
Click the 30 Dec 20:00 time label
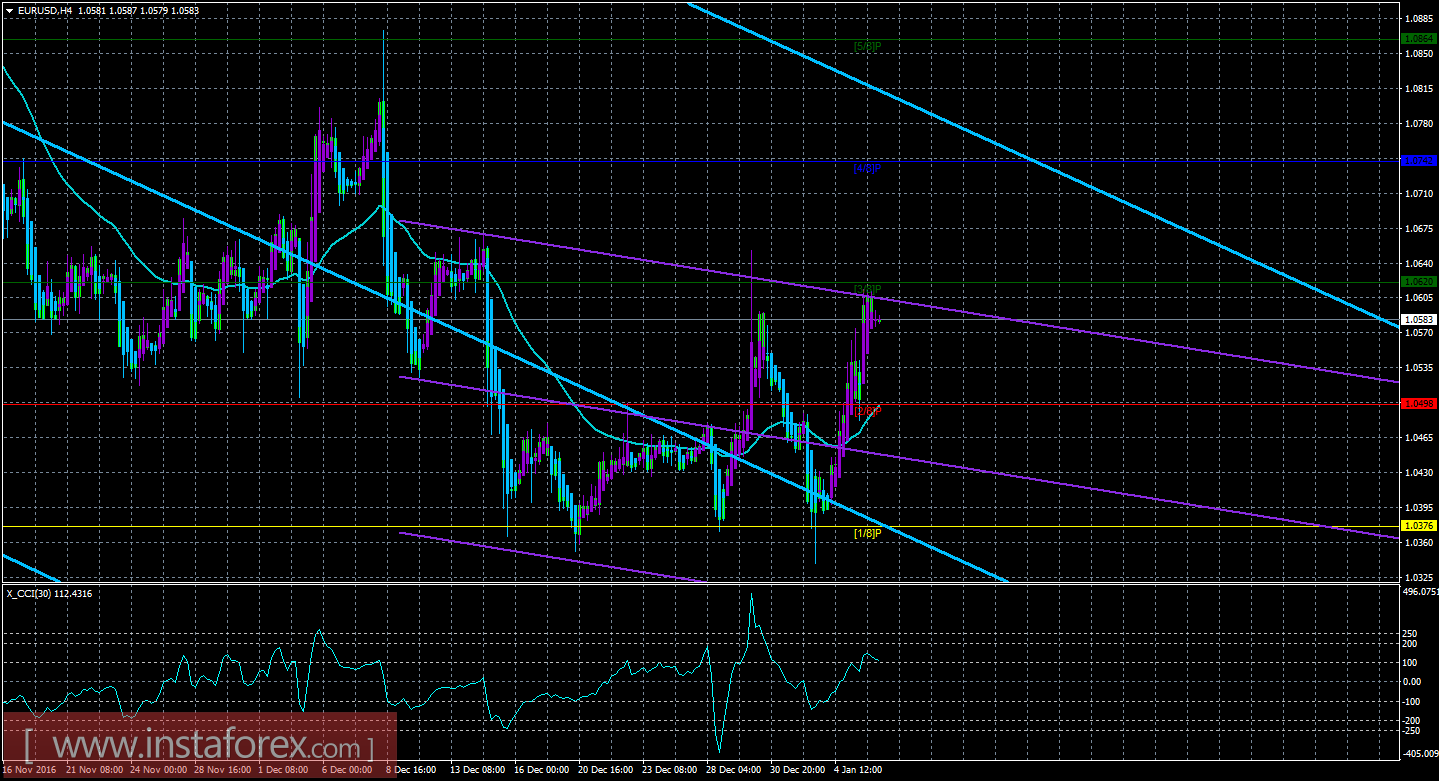click(x=795, y=771)
